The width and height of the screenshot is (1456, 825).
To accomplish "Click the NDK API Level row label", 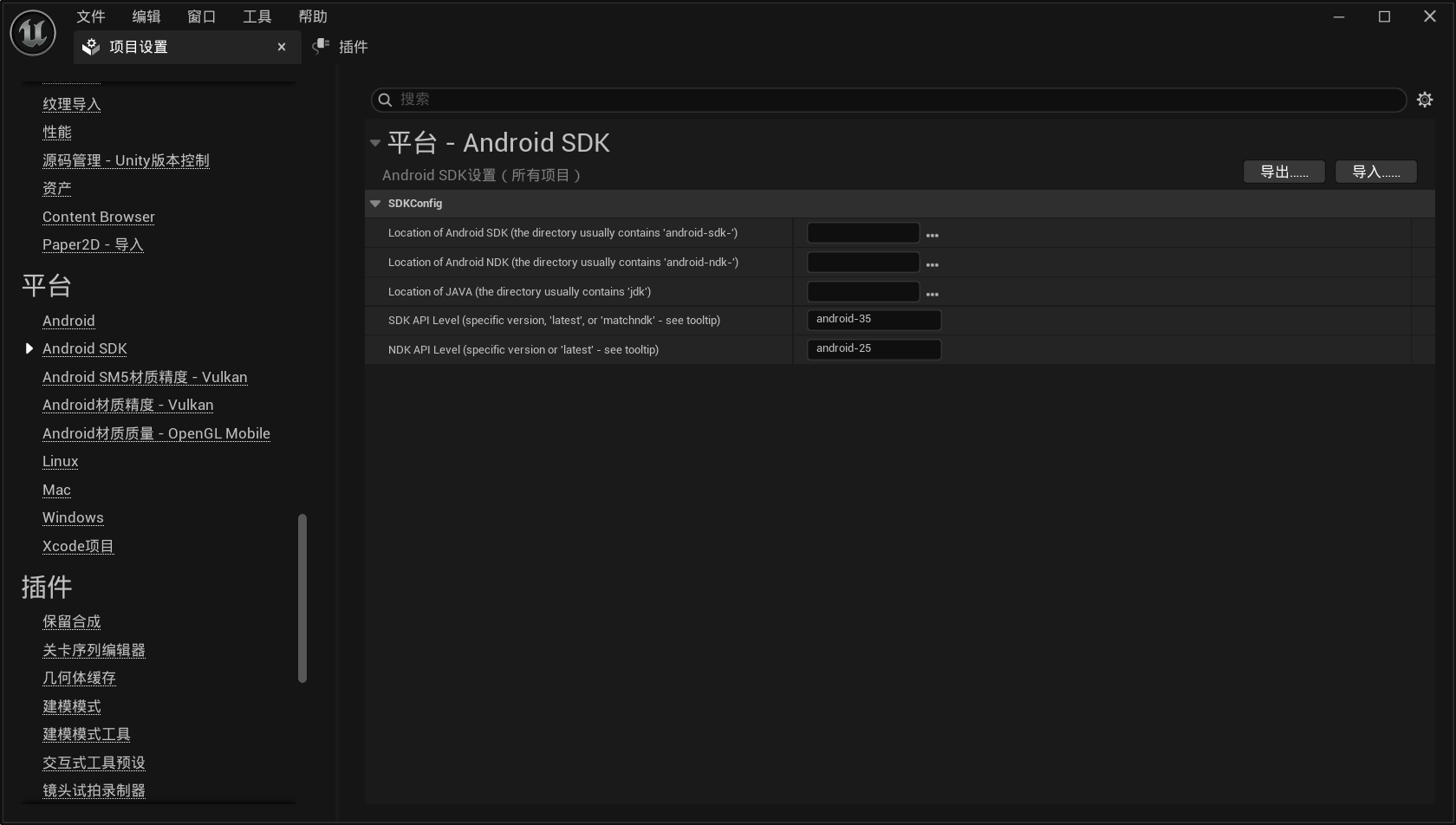I will coord(523,350).
